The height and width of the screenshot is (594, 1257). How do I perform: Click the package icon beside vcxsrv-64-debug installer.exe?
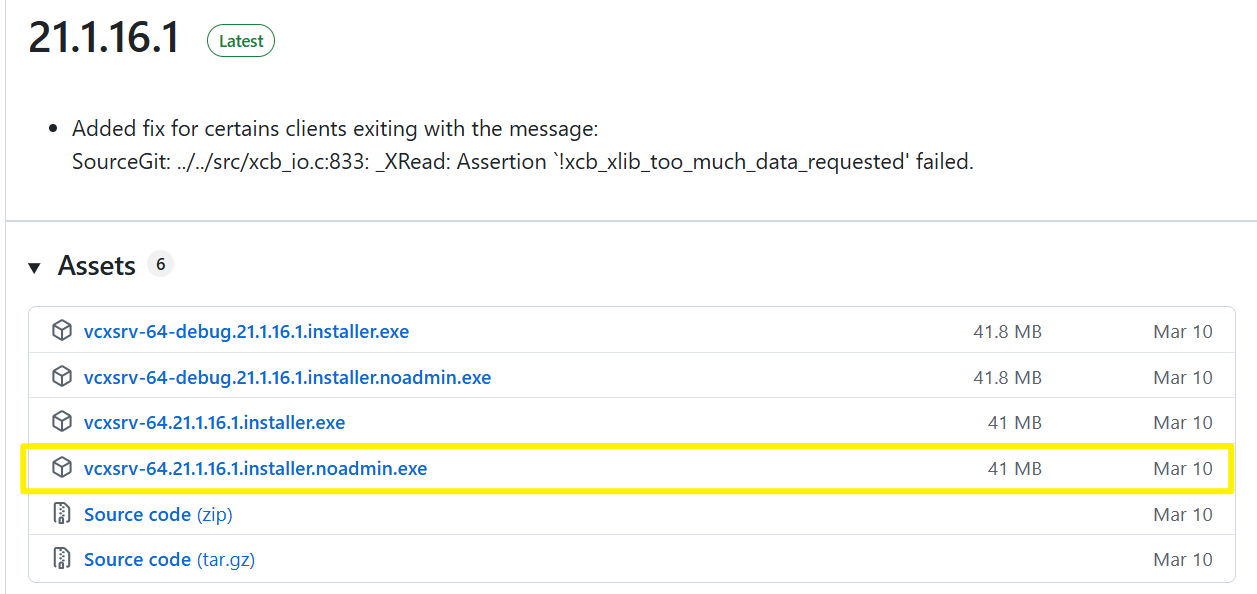point(62,331)
